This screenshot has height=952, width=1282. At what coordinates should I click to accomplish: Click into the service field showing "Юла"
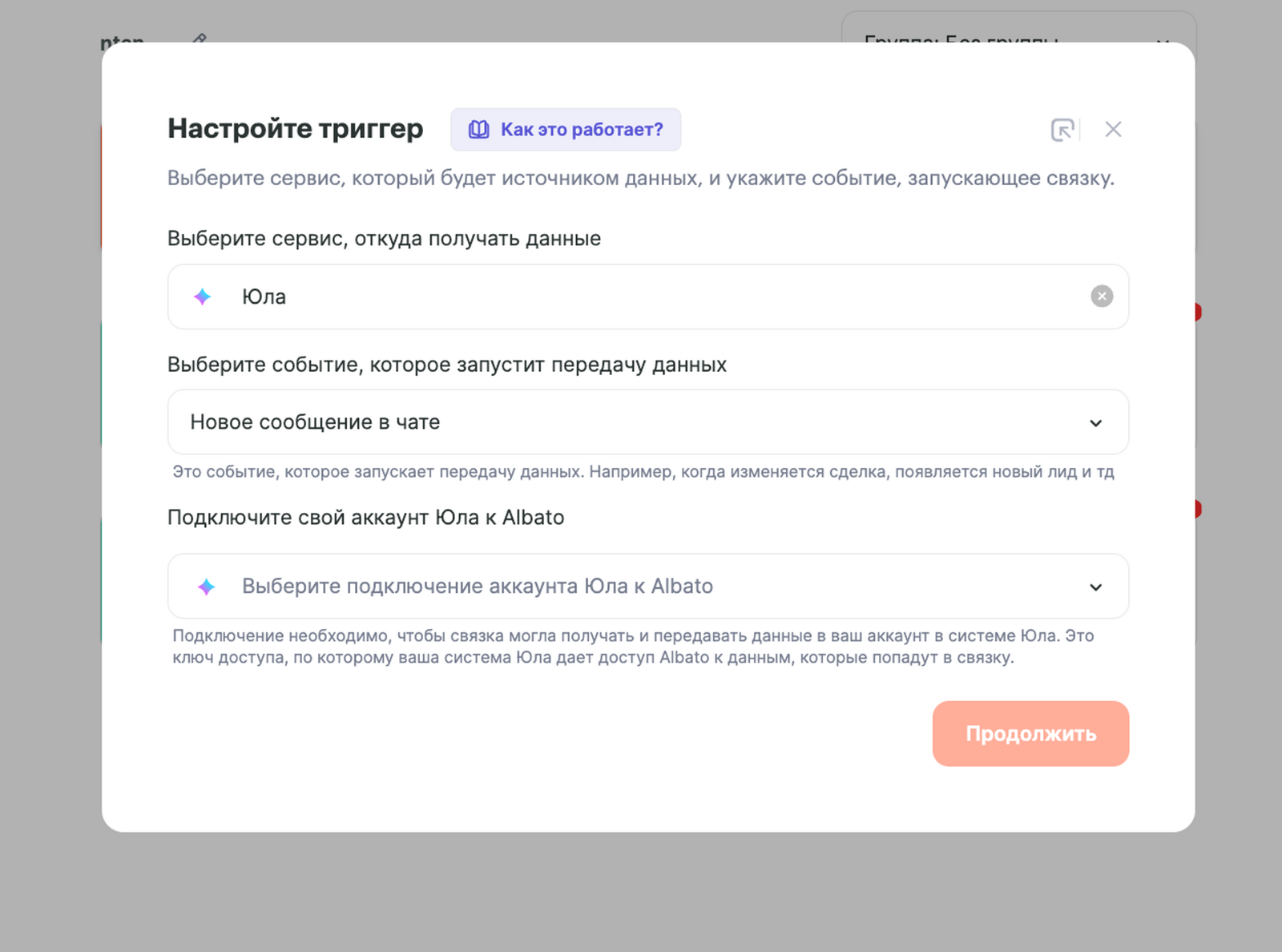tap(641, 296)
